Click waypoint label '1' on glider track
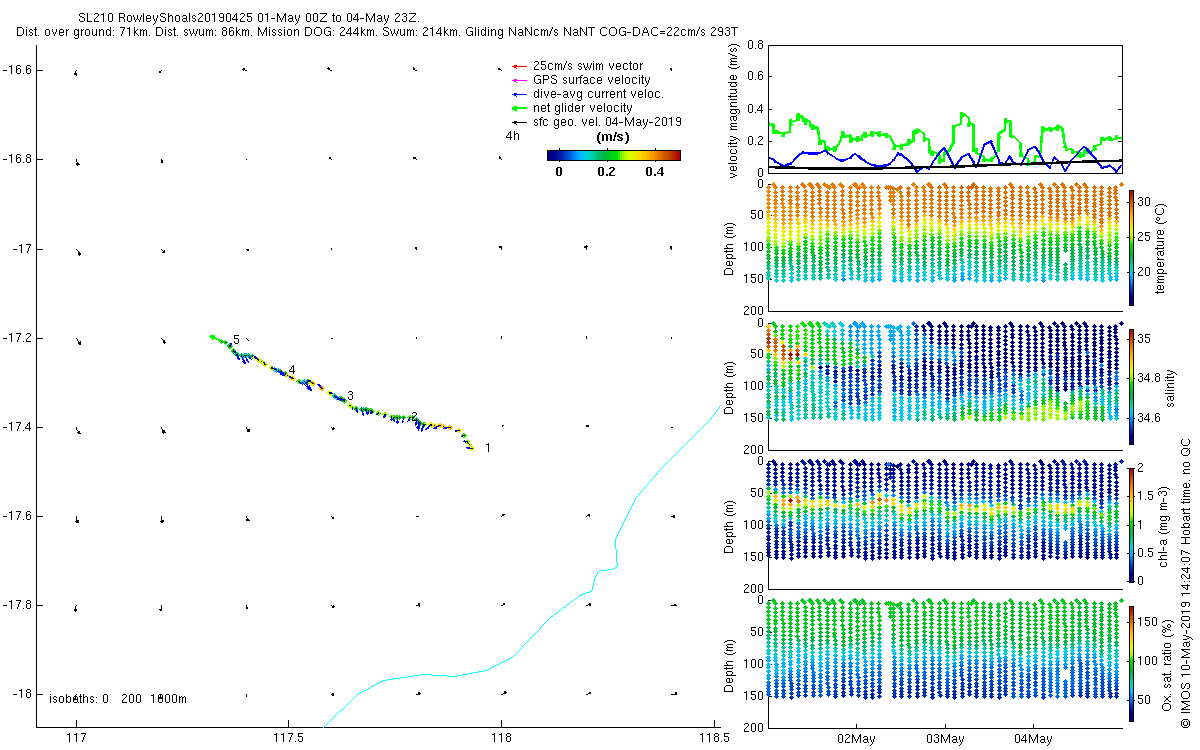Screen dimensions: 1200x750 pyautogui.click(x=487, y=448)
